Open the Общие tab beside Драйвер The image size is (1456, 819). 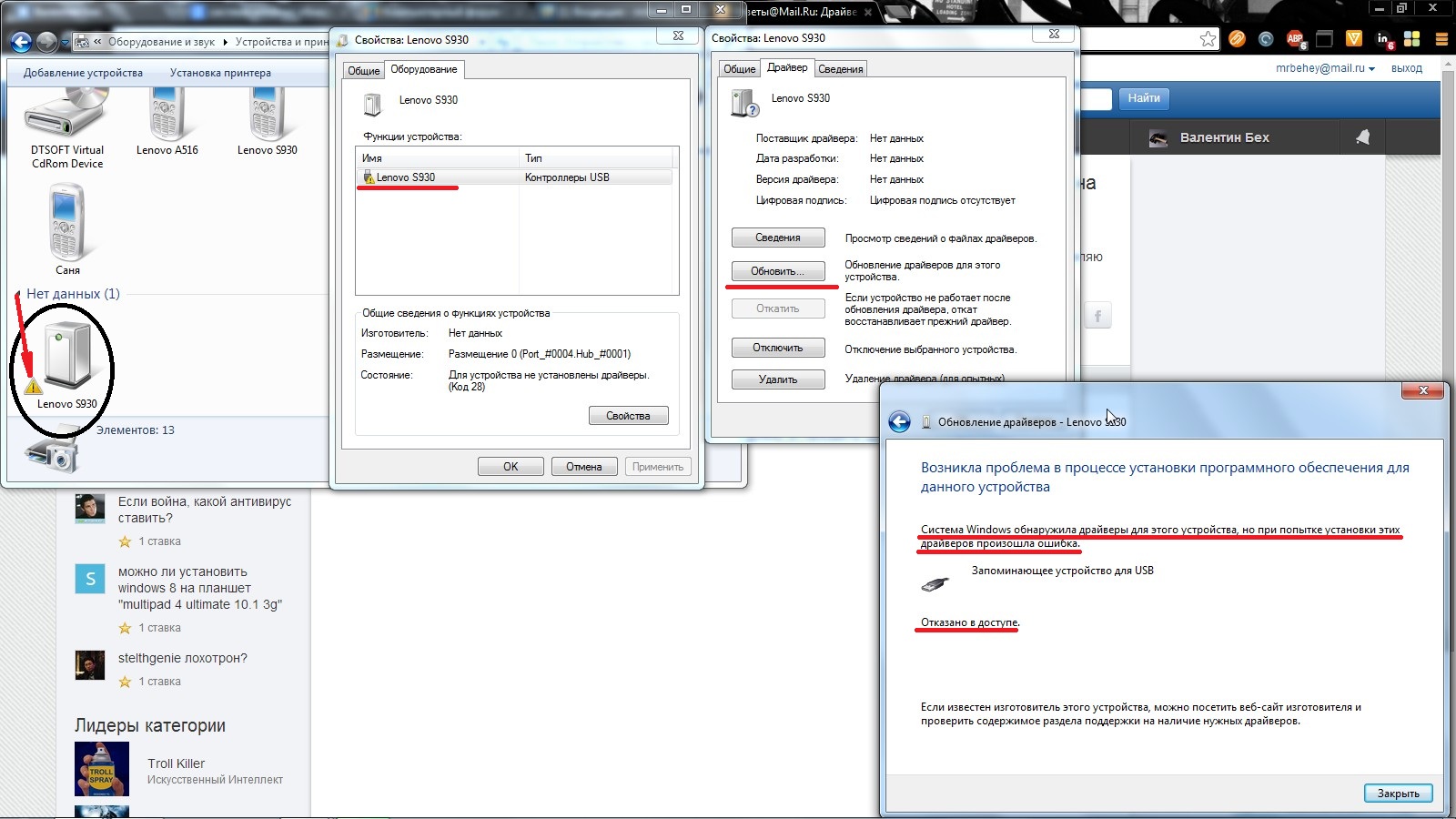[739, 69]
